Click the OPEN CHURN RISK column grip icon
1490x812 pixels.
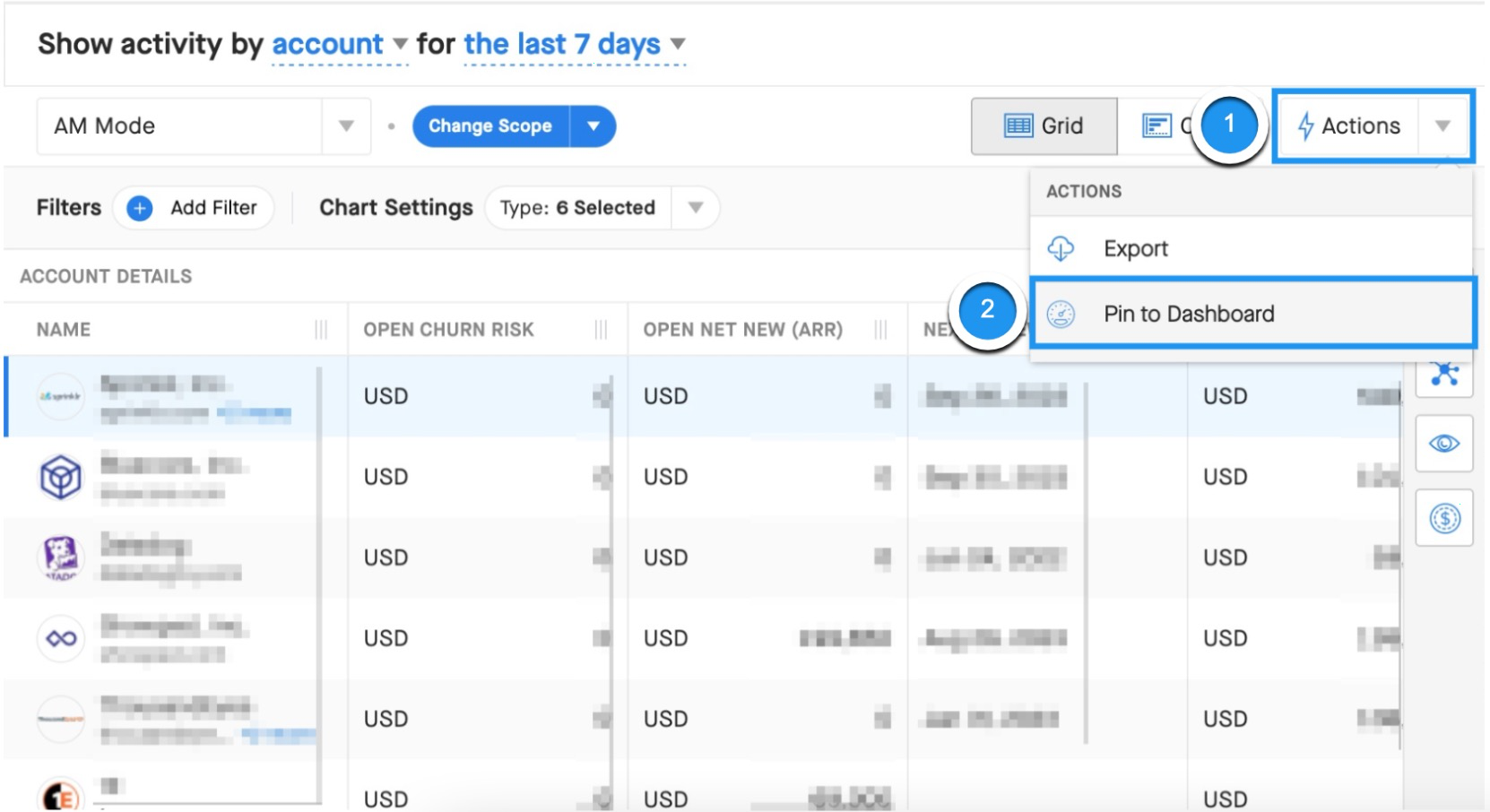[601, 330]
